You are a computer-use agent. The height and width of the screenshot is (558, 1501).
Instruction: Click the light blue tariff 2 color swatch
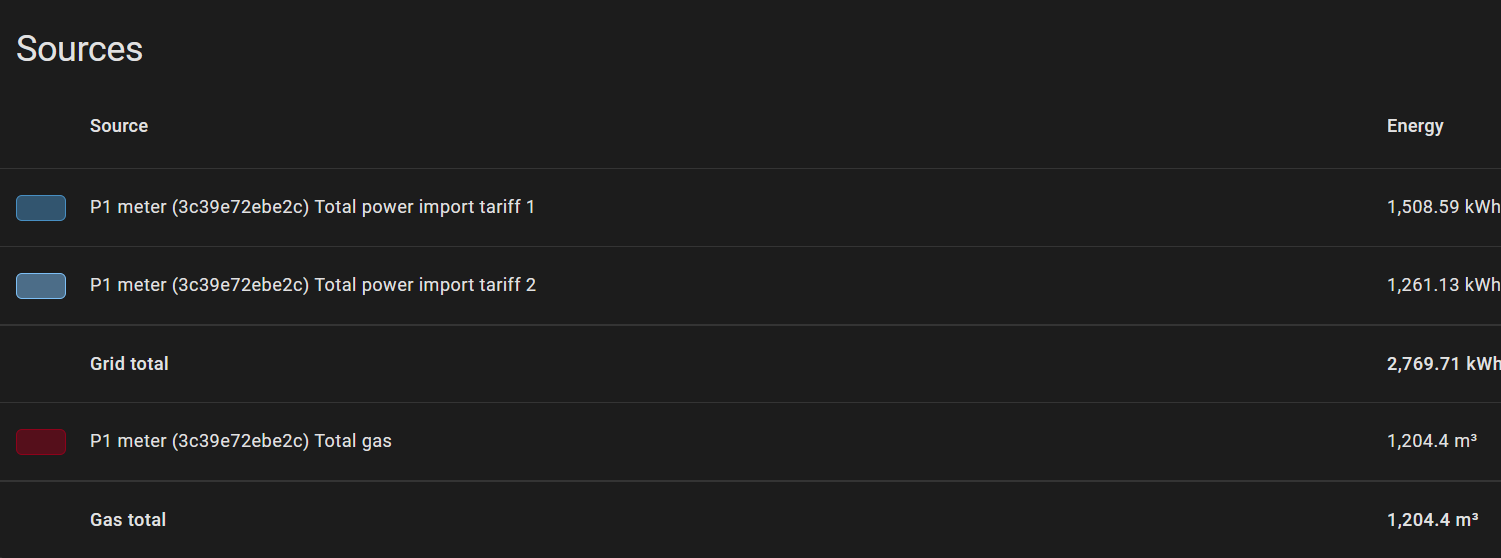41,286
